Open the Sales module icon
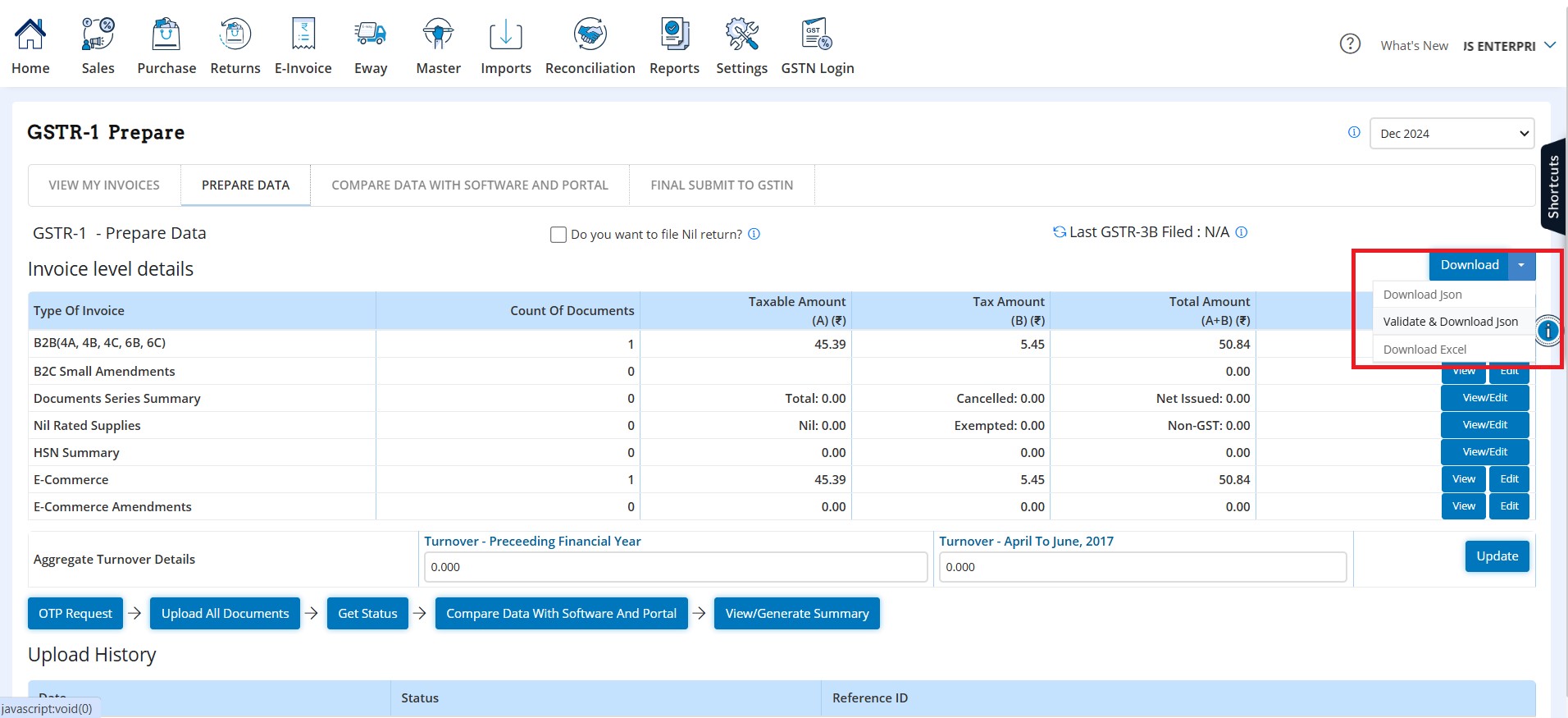 tap(98, 34)
